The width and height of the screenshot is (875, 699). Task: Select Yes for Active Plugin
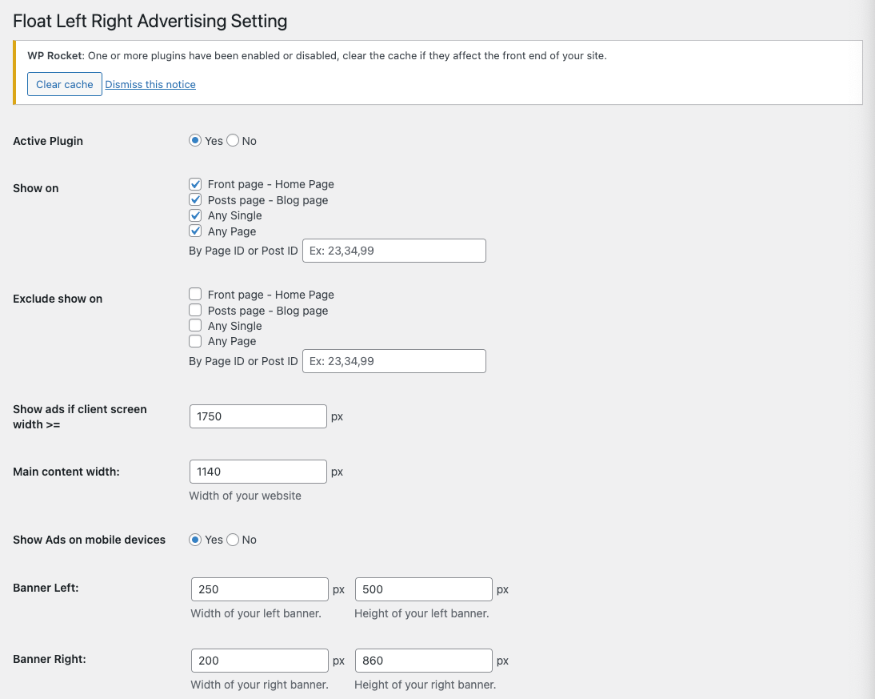(195, 141)
